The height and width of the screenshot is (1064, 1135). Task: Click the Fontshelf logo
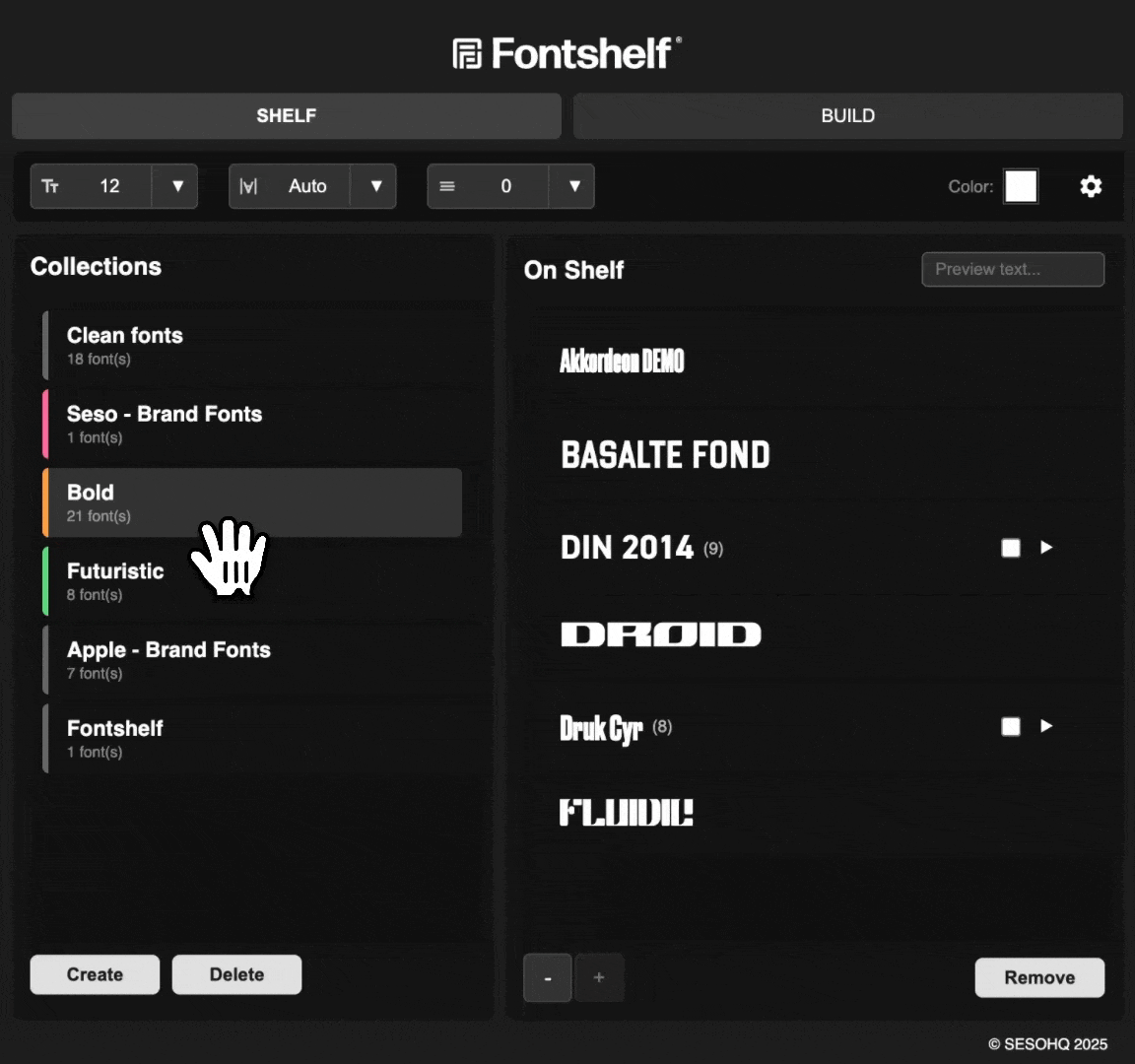[567, 53]
